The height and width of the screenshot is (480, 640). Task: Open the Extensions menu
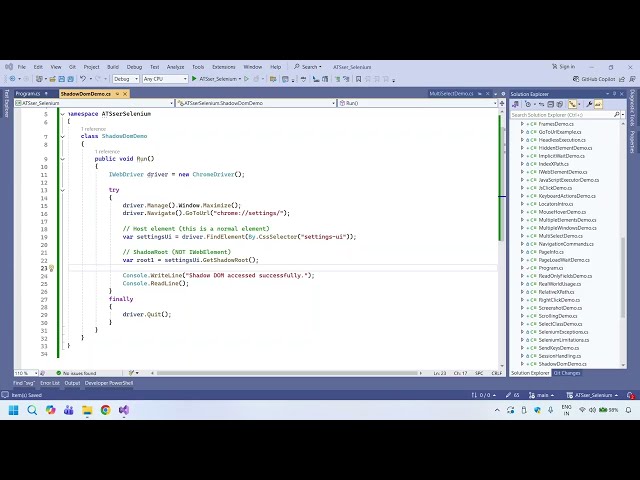[x=224, y=67]
